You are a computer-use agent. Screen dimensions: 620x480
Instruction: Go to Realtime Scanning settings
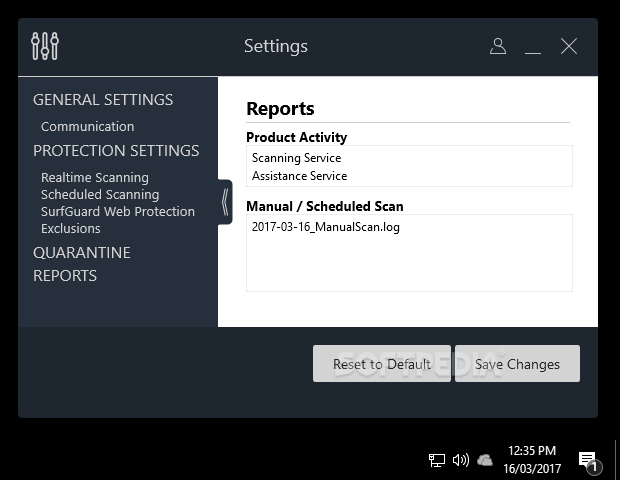[95, 178]
